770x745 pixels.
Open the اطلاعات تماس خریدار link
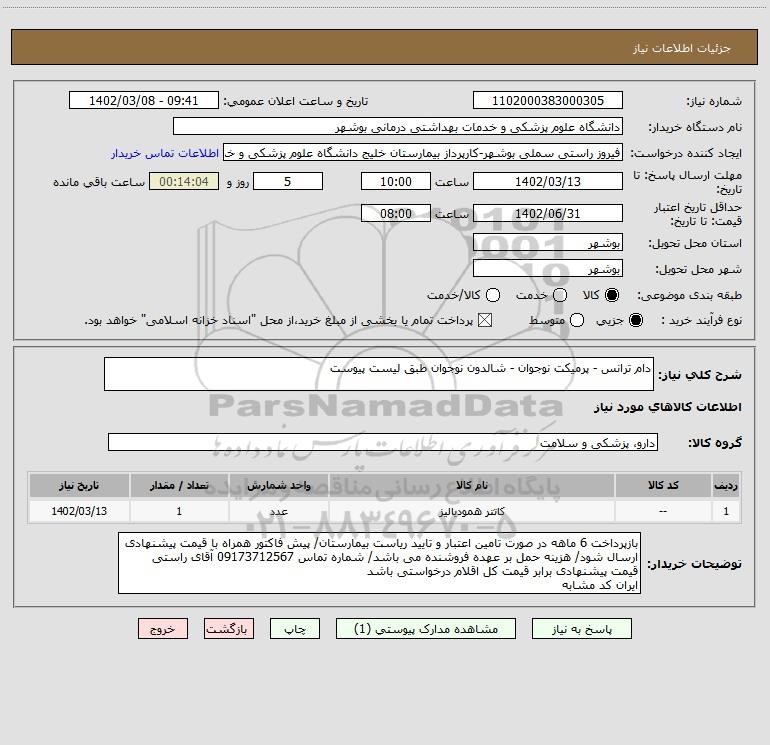(x=165, y=153)
